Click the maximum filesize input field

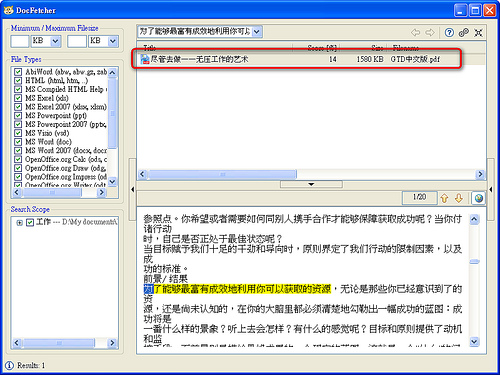(77, 41)
